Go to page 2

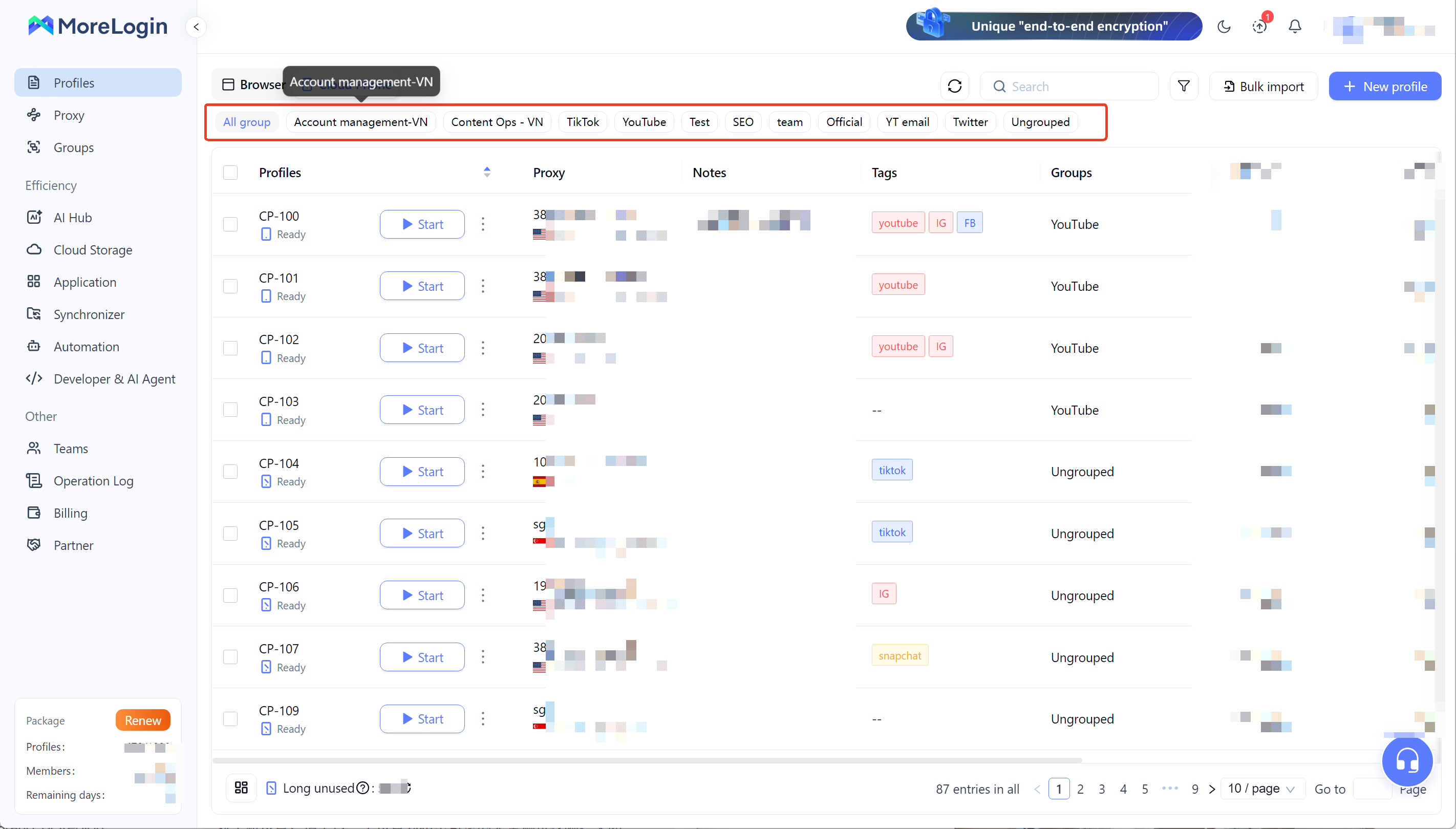point(1080,789)
